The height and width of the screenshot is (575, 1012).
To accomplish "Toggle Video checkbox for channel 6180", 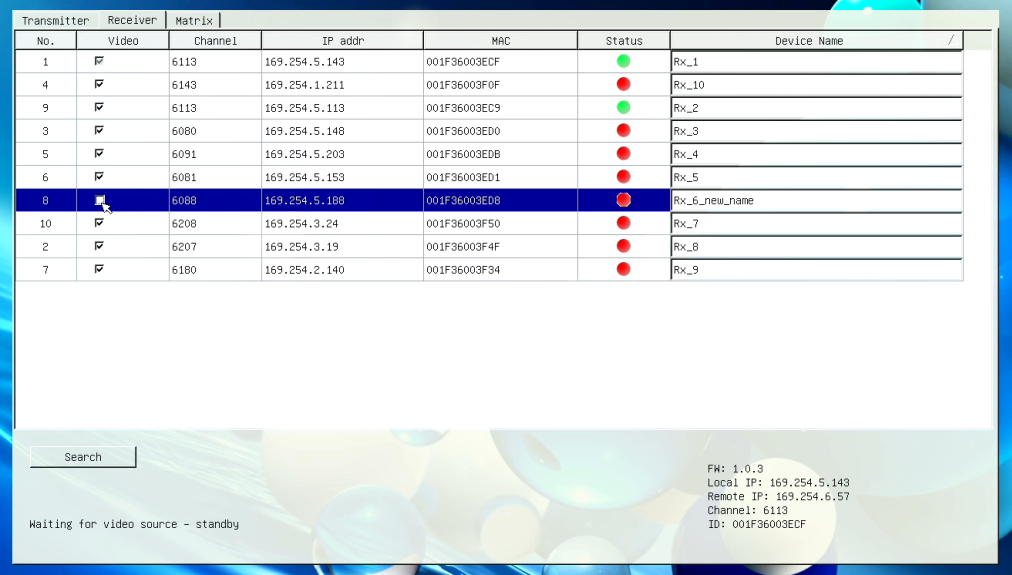I will tap(99, 269).
